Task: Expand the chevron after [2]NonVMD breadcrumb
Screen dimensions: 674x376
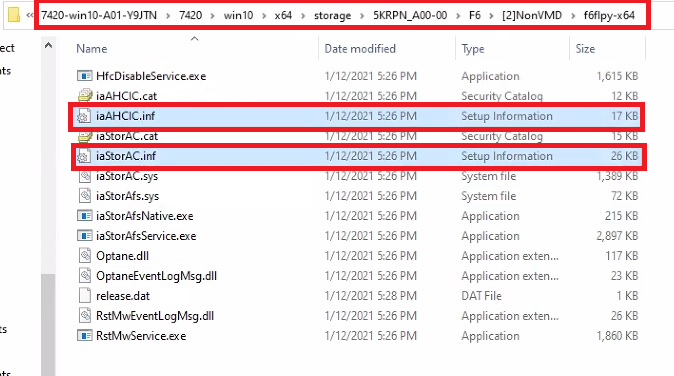Action: [x=573, y=16]
